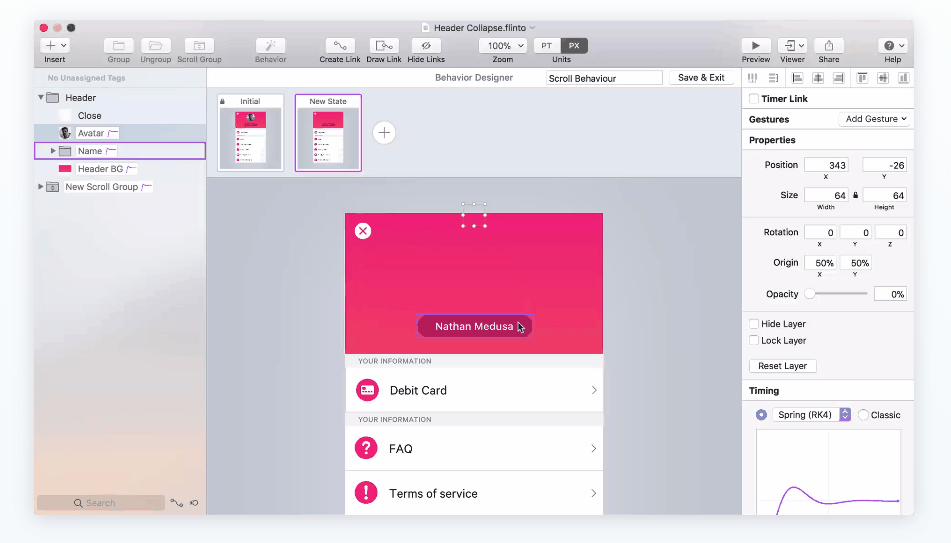Click the Preview play button
Image resolution: width=951 pixels, height=543 pixels.
click(x=755, y=46)
